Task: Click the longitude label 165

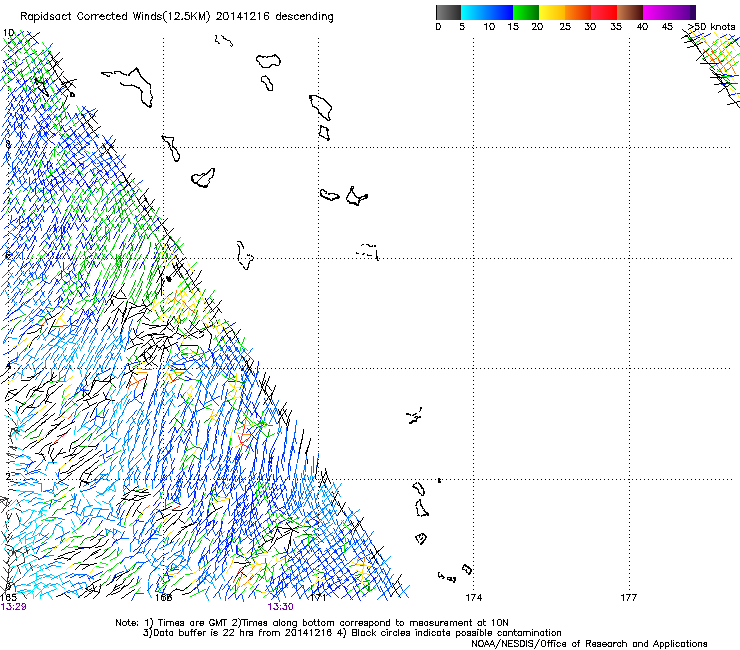Action: (x=8, y=598)
